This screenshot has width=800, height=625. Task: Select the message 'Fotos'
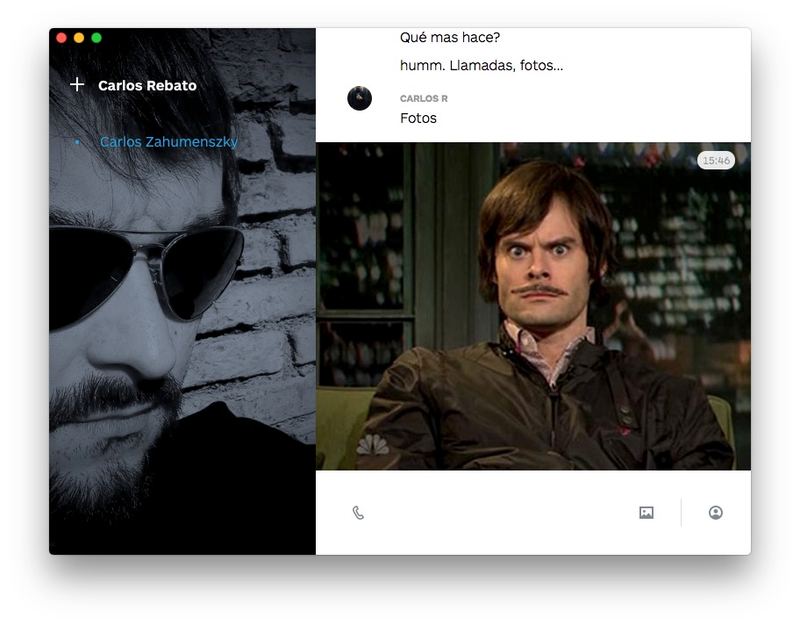tap(418, 118)
